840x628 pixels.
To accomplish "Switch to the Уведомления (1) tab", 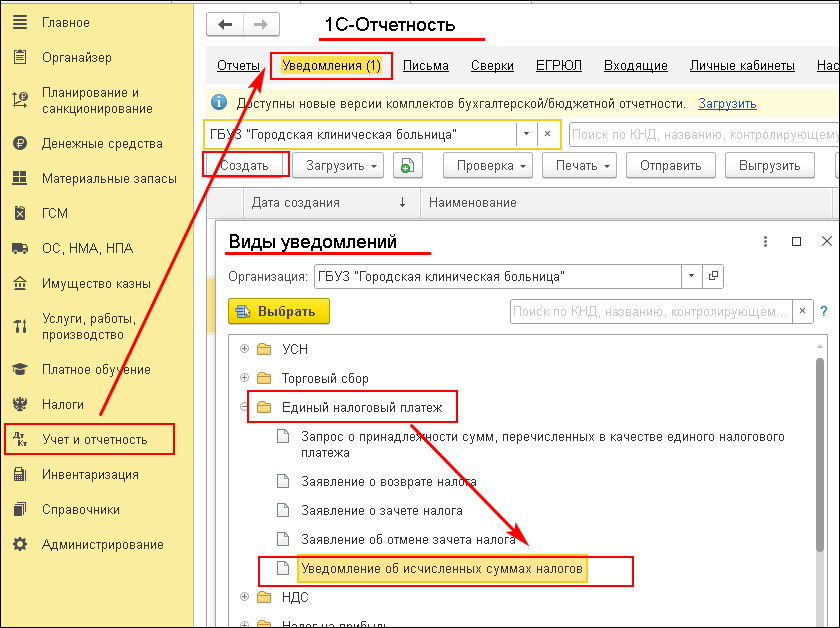I will [x=331, y=65].
